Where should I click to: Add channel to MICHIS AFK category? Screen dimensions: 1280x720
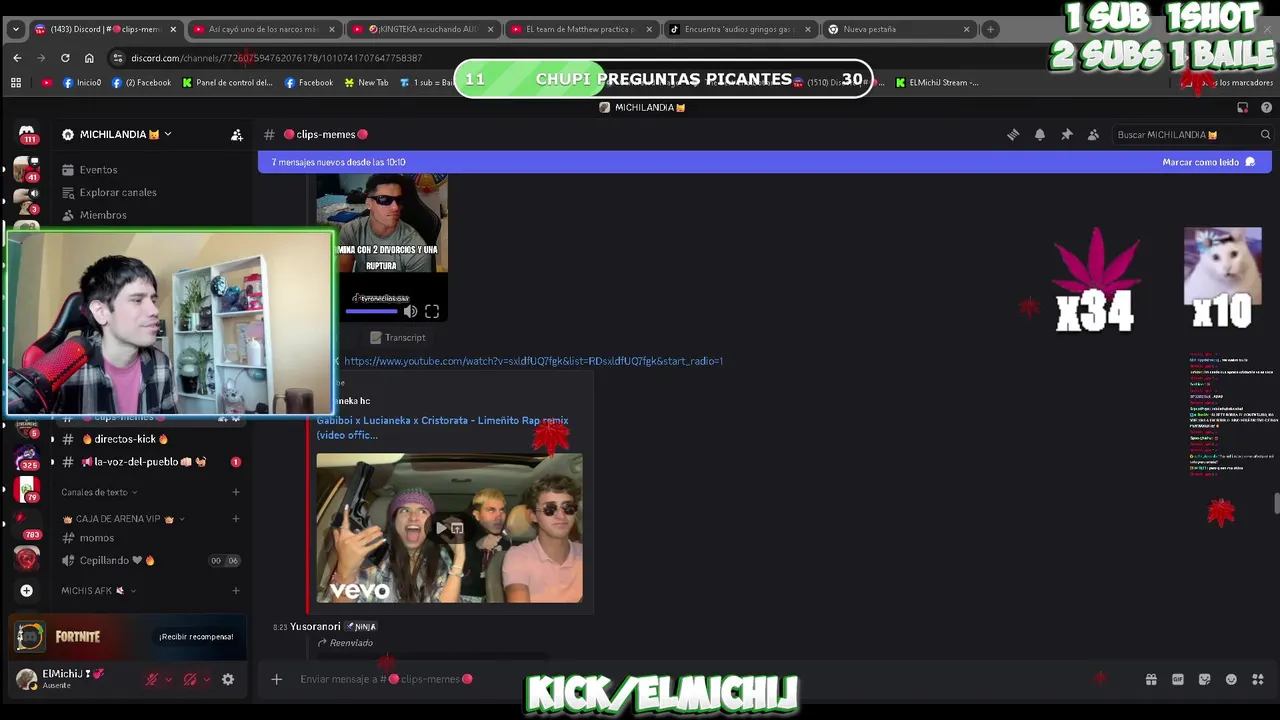[236, 591]
